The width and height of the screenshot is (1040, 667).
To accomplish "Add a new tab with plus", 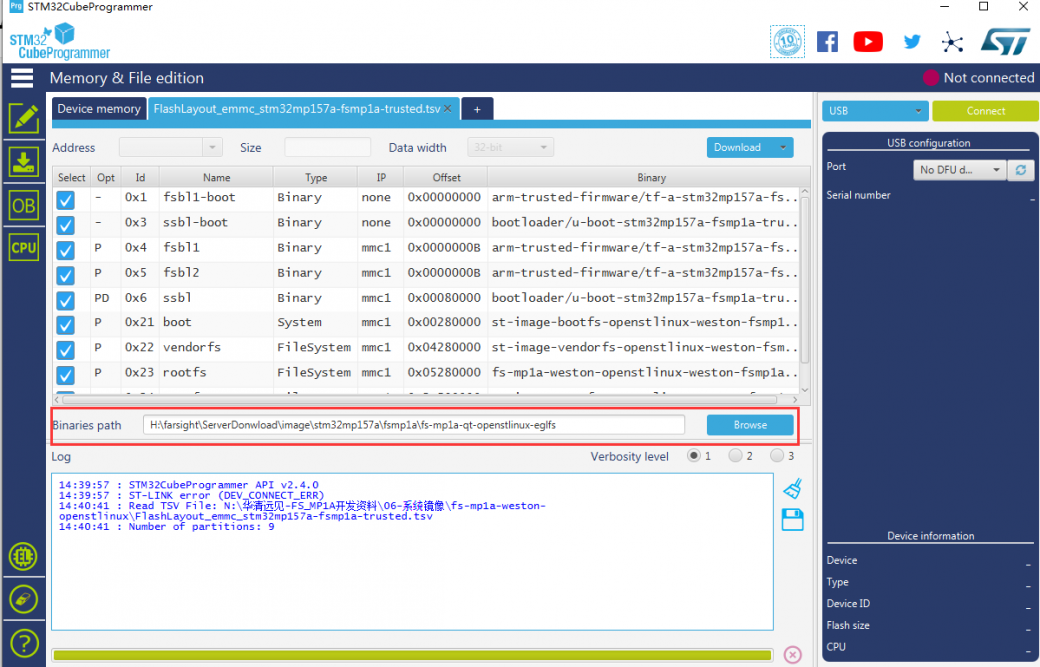I will pyautogui.click(x=477, y=109).
